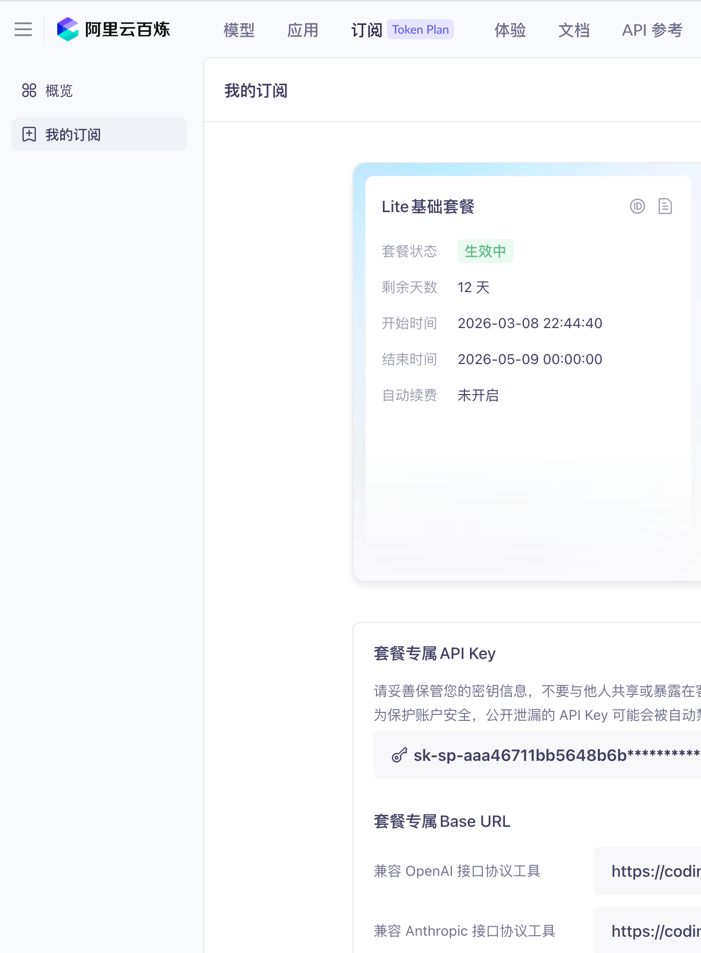Select the 订阅 tab in top navigation
The width and height of the screenshot is (701, 953).
pyautogui.click(x=366, y=30)
